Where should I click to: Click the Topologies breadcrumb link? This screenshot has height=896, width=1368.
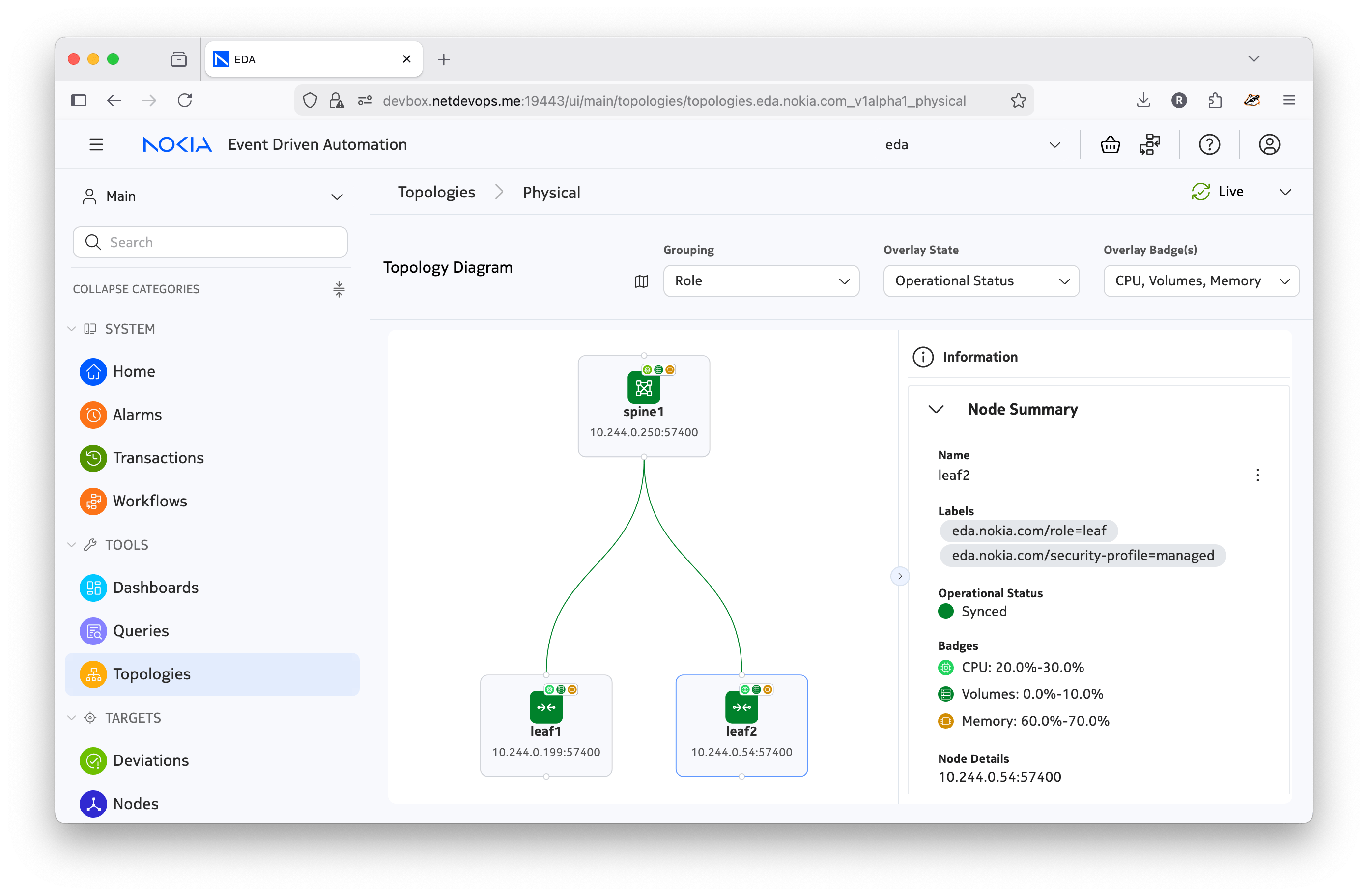click(436, 192)
